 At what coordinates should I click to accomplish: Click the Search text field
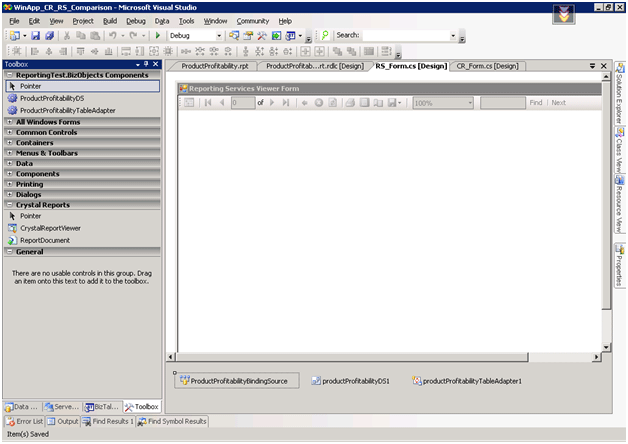click(x=405, y=36)
